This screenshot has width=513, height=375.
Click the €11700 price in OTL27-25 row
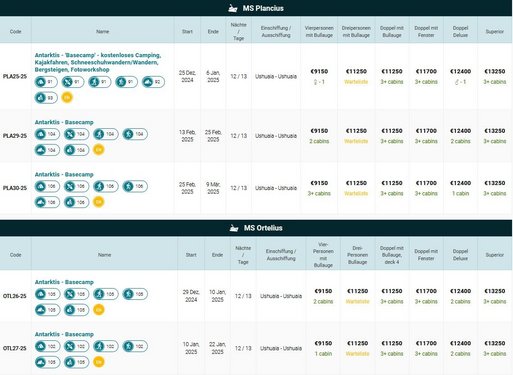coord(426,343)
